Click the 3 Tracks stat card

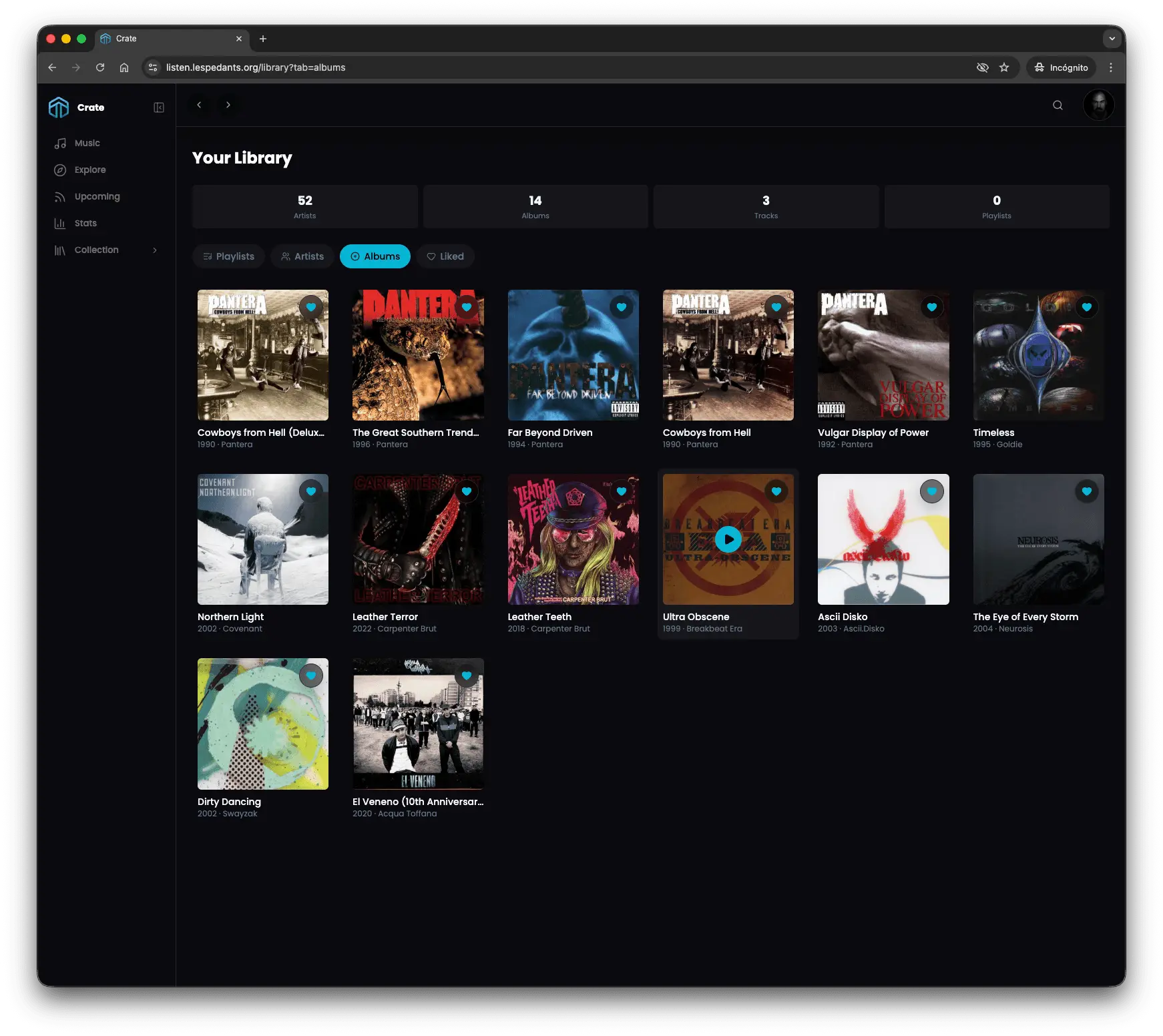(x=766, y=207)
